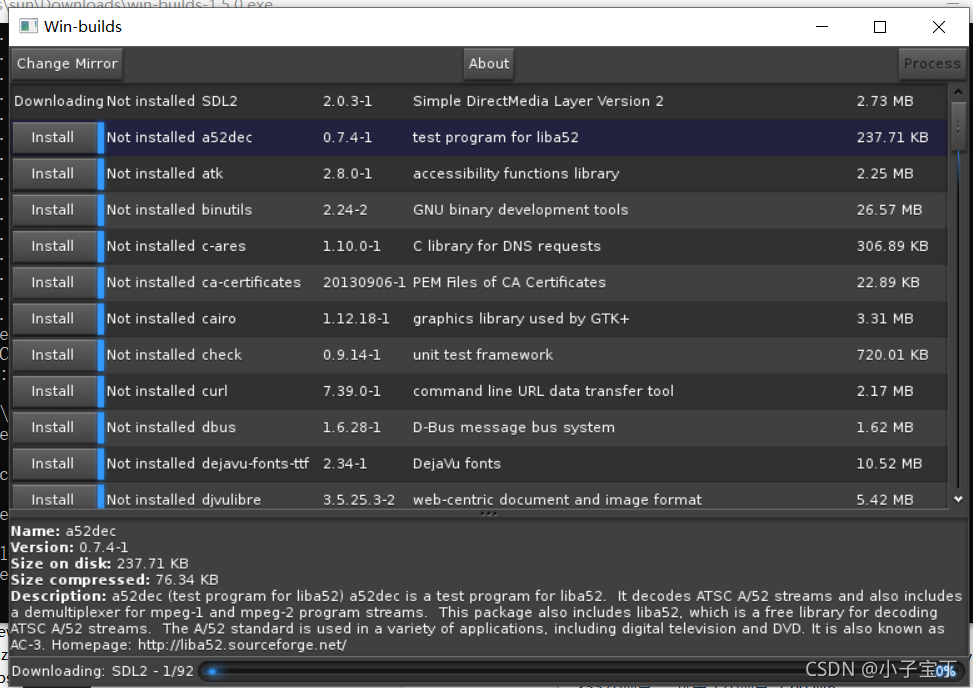Select the binutils package name

click(227, 210)
